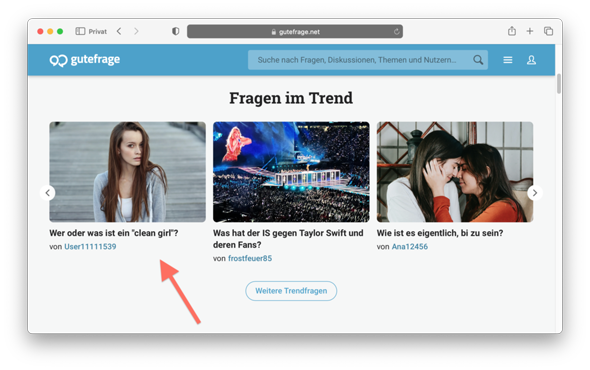Click the gutefrage logo
This screenshot has height=370, width=590.
point(85,60)
